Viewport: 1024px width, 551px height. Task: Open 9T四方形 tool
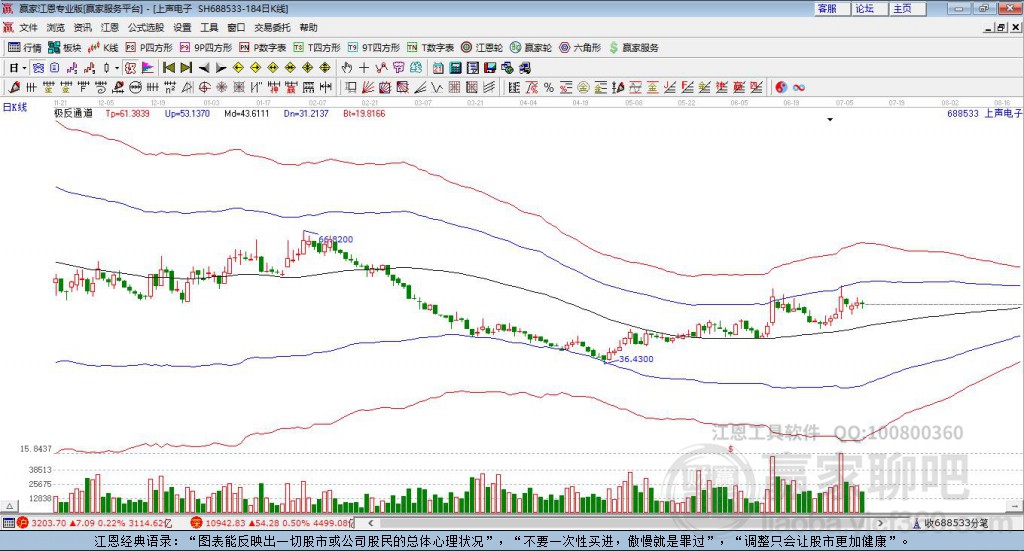374,48
